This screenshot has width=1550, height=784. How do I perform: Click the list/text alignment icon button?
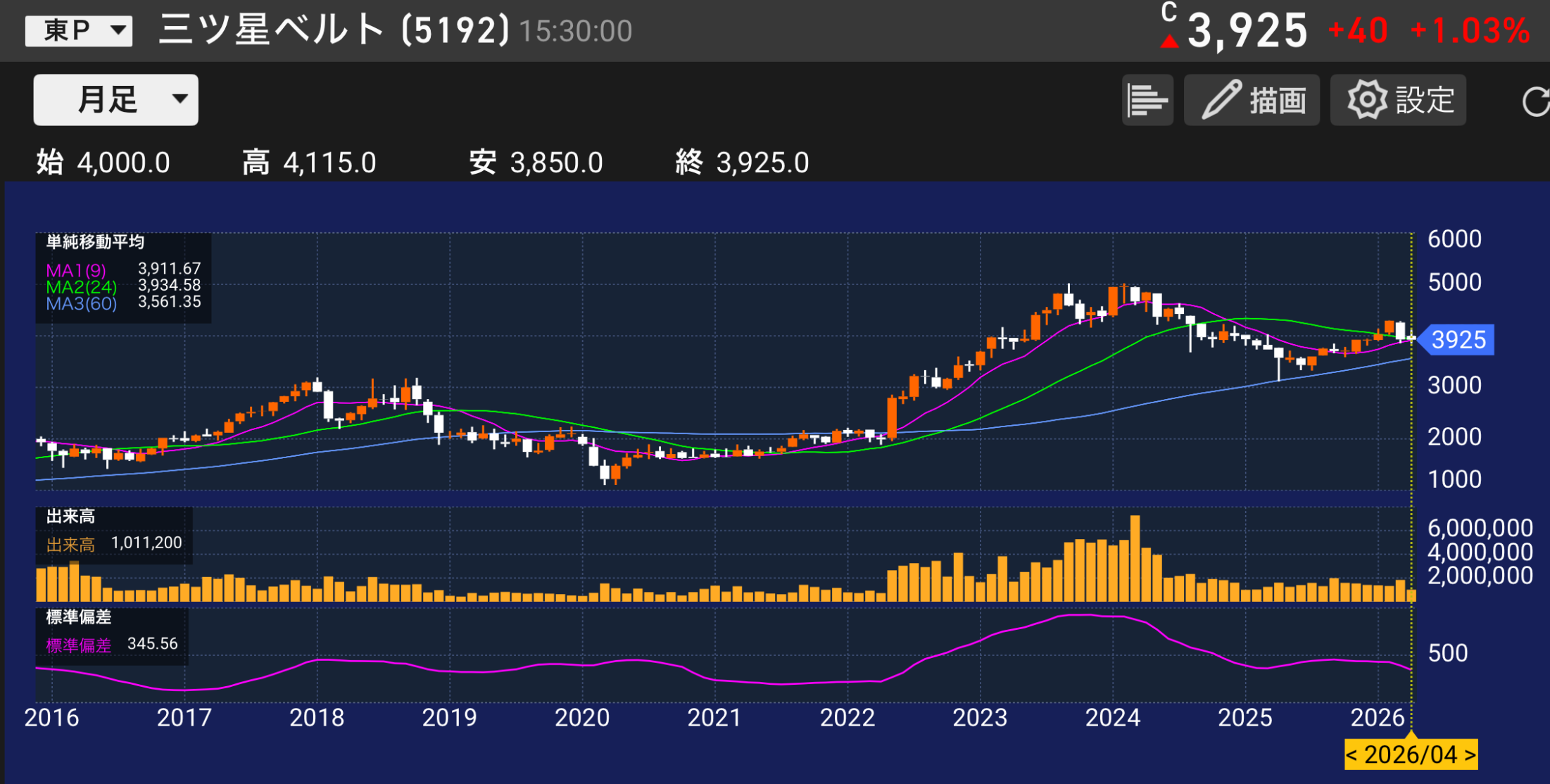tap(1147, 100)
